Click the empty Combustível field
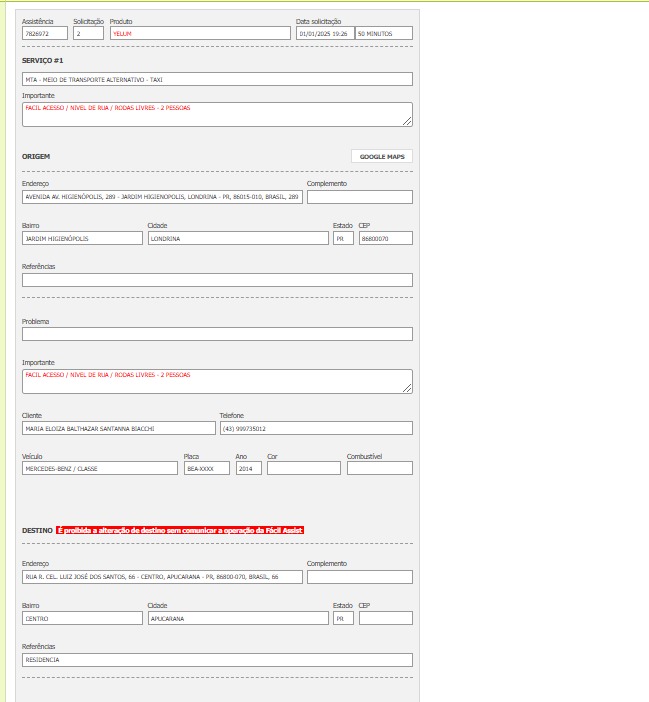The width and height of the screenshot is (649, 702). pos(380,468)
